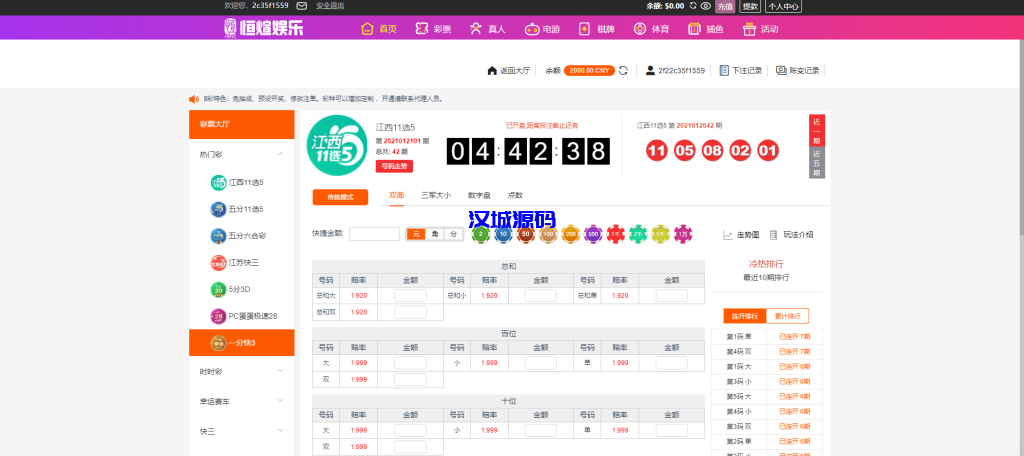Click the house icon for 返回大厅
The width and height of the screenshot is (1024, 456).
pyautogui.click(x=492, y=71)
